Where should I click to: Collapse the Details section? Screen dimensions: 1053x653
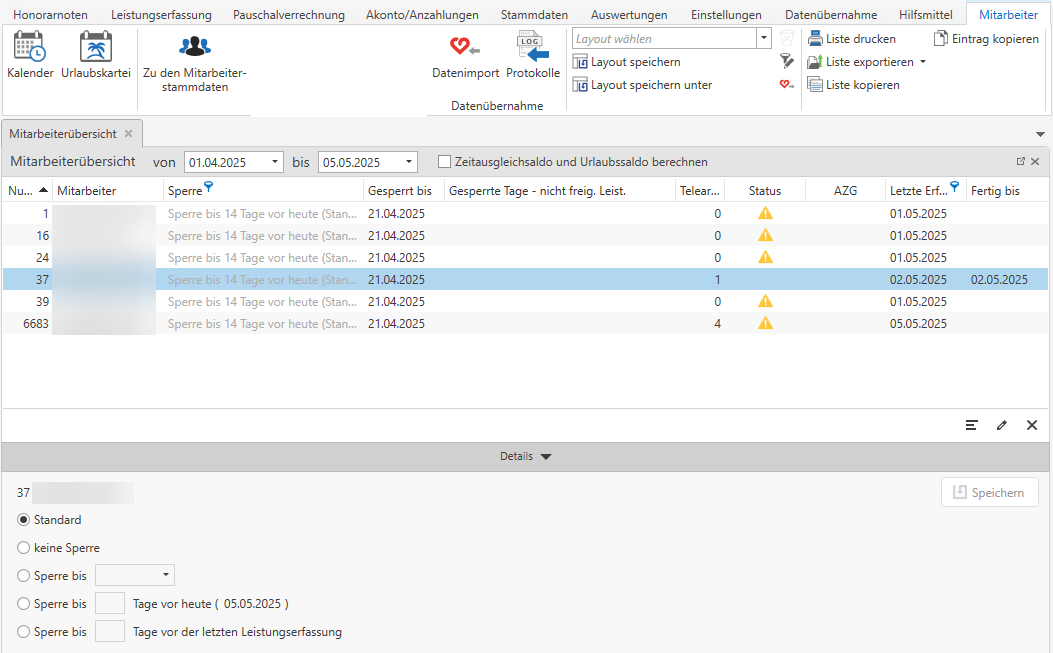545,456
